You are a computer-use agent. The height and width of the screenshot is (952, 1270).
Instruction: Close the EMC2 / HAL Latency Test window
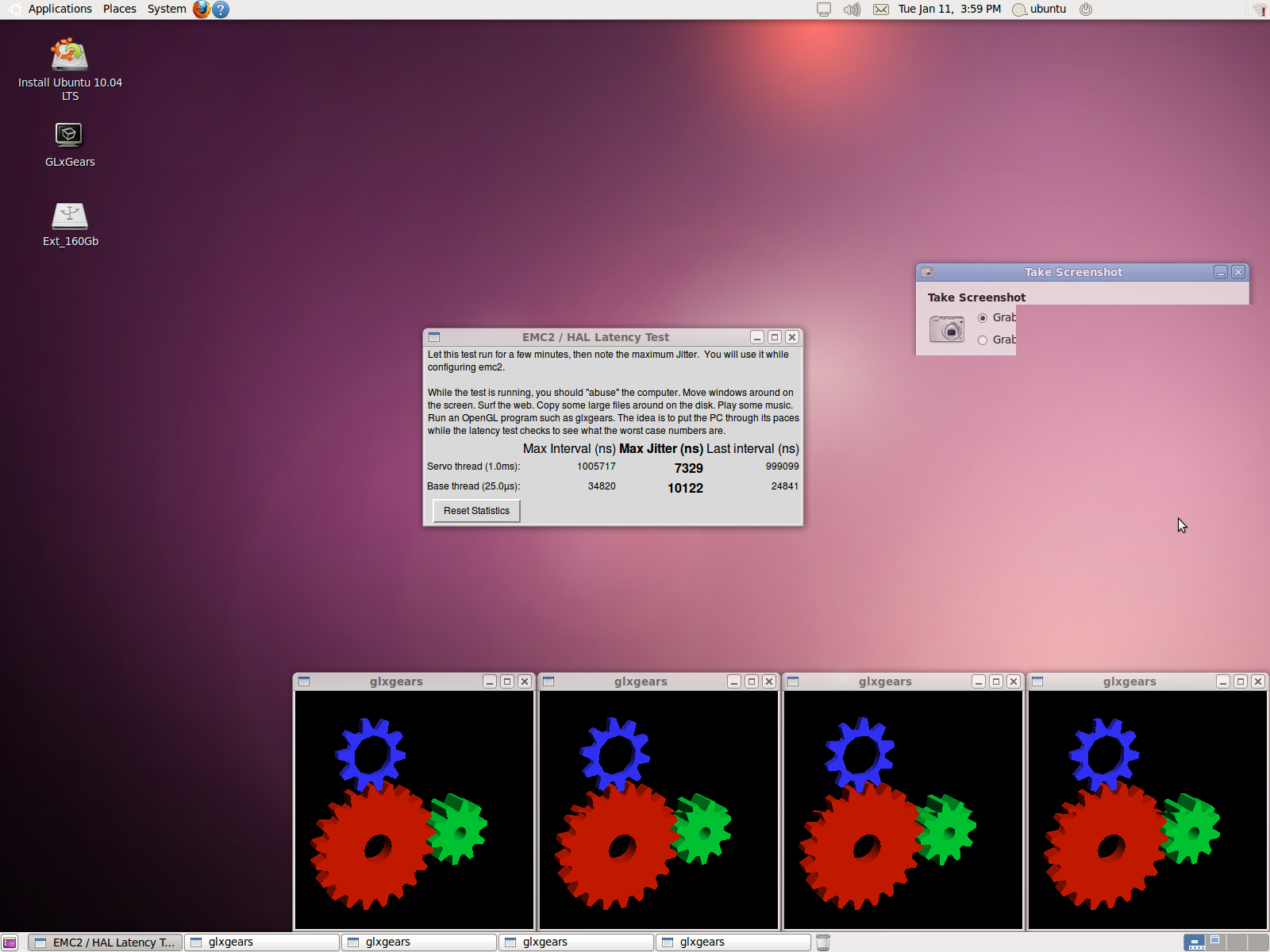(x=792, y=337)
